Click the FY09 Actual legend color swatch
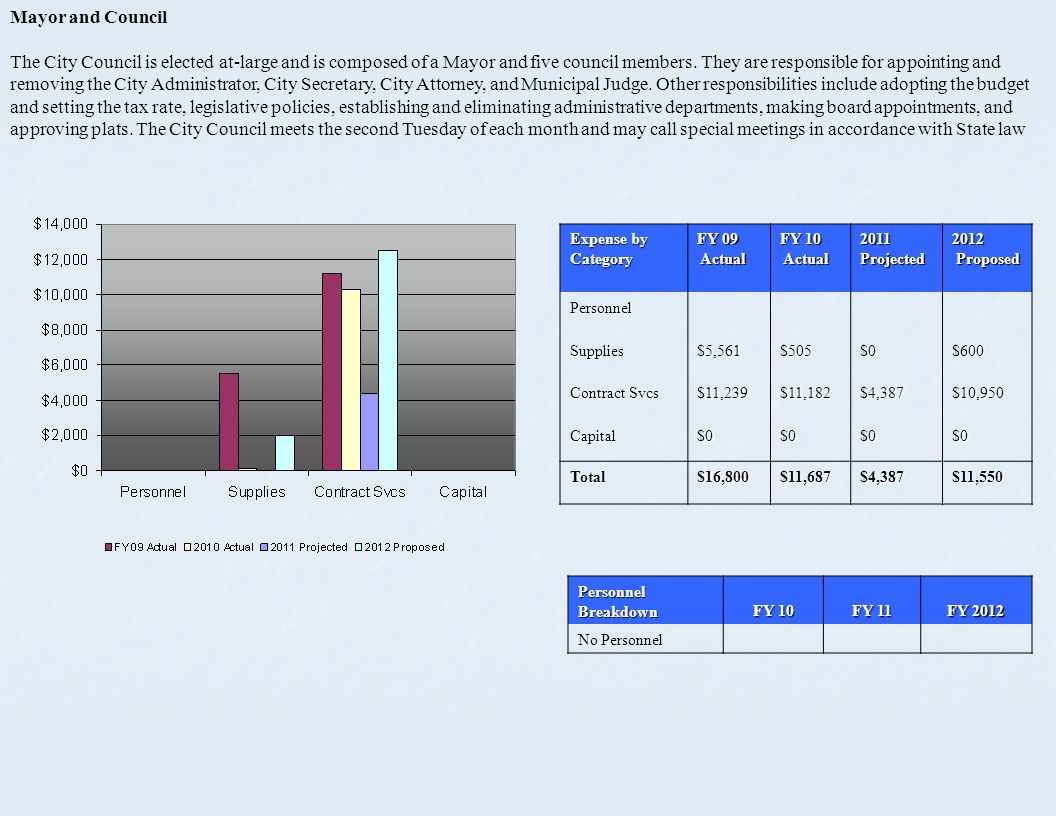 point(108,547)
